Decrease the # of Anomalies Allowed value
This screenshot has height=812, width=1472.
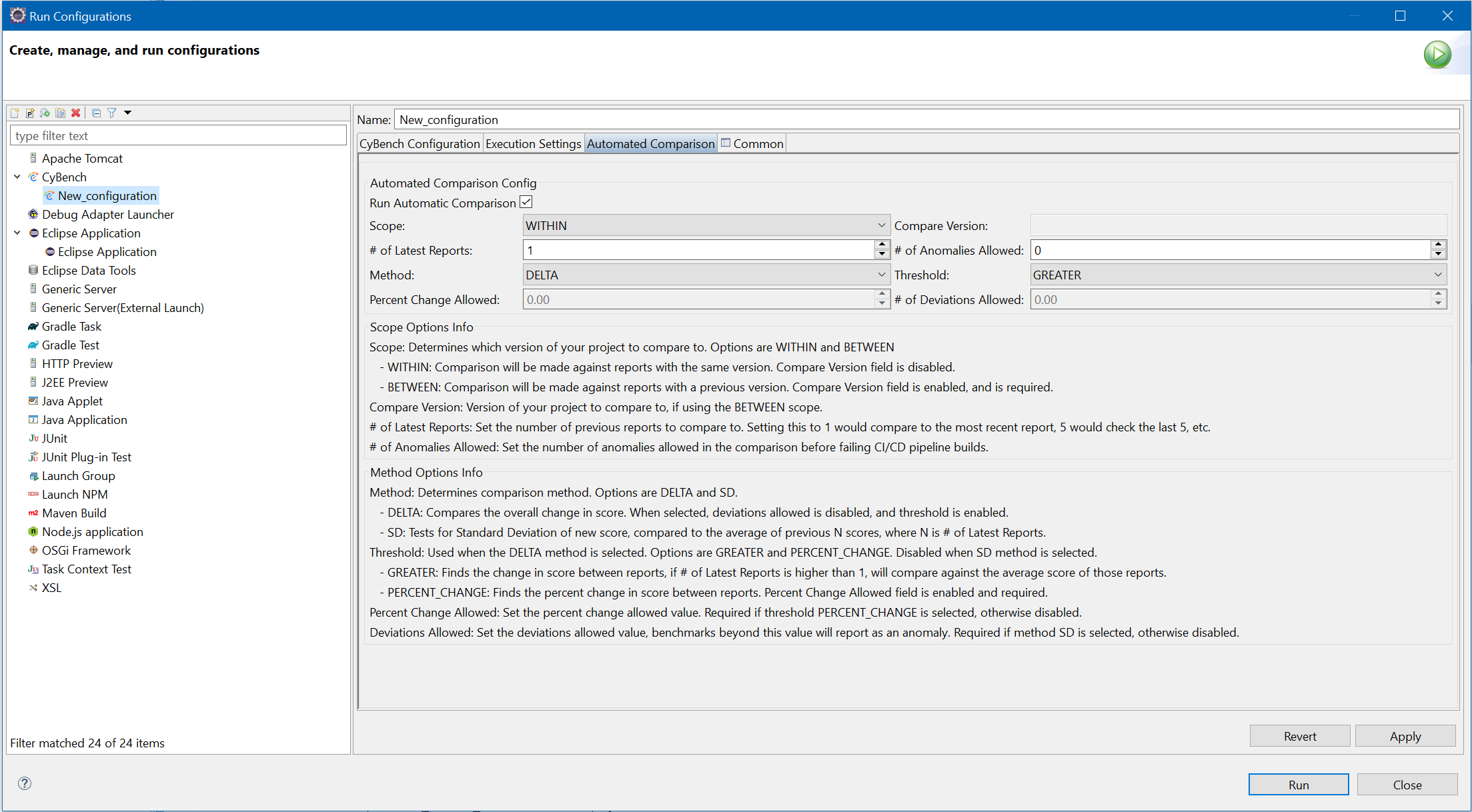(1438, 255)
